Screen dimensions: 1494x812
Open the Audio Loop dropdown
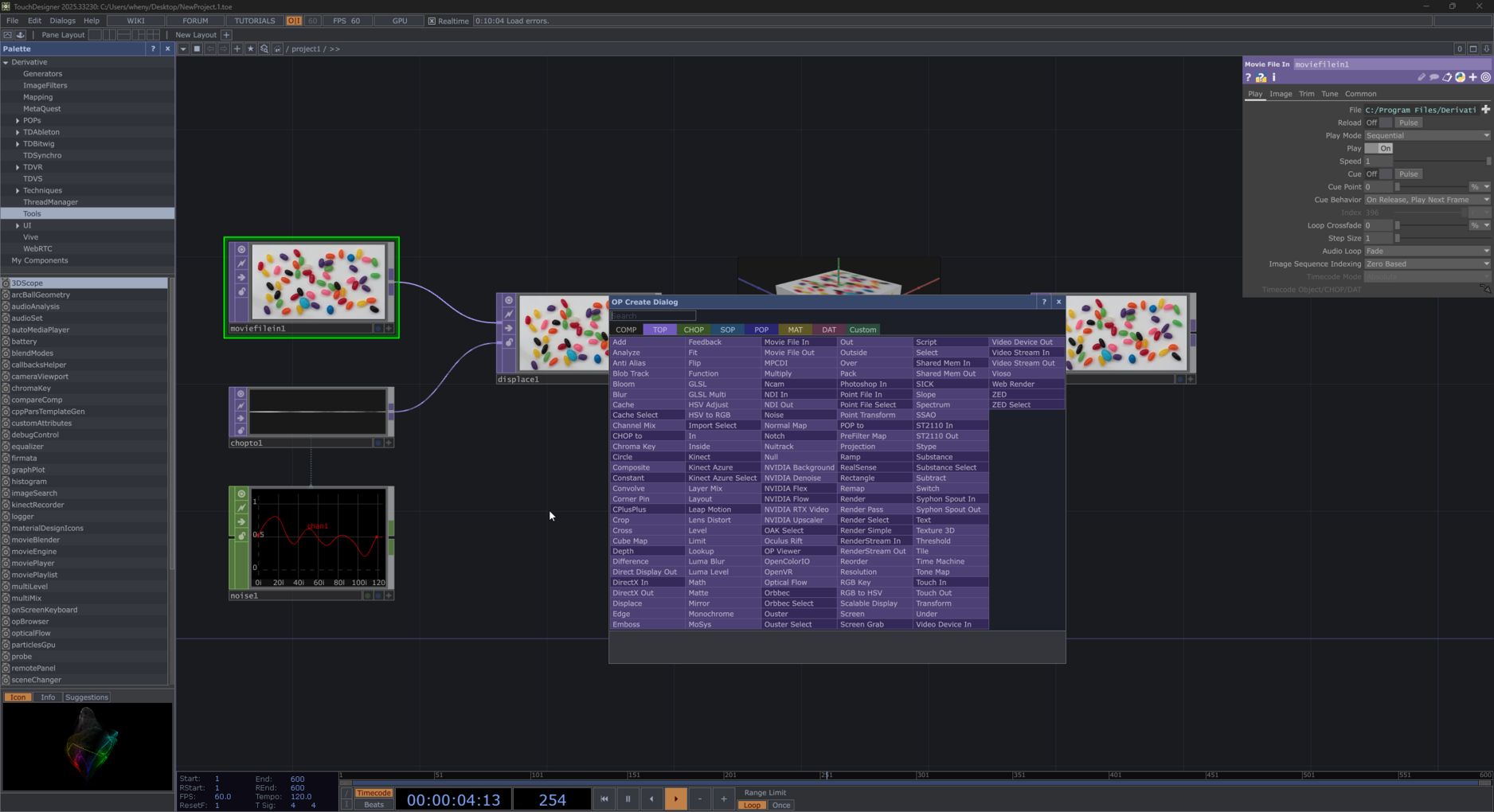(x=1427, y=251)
